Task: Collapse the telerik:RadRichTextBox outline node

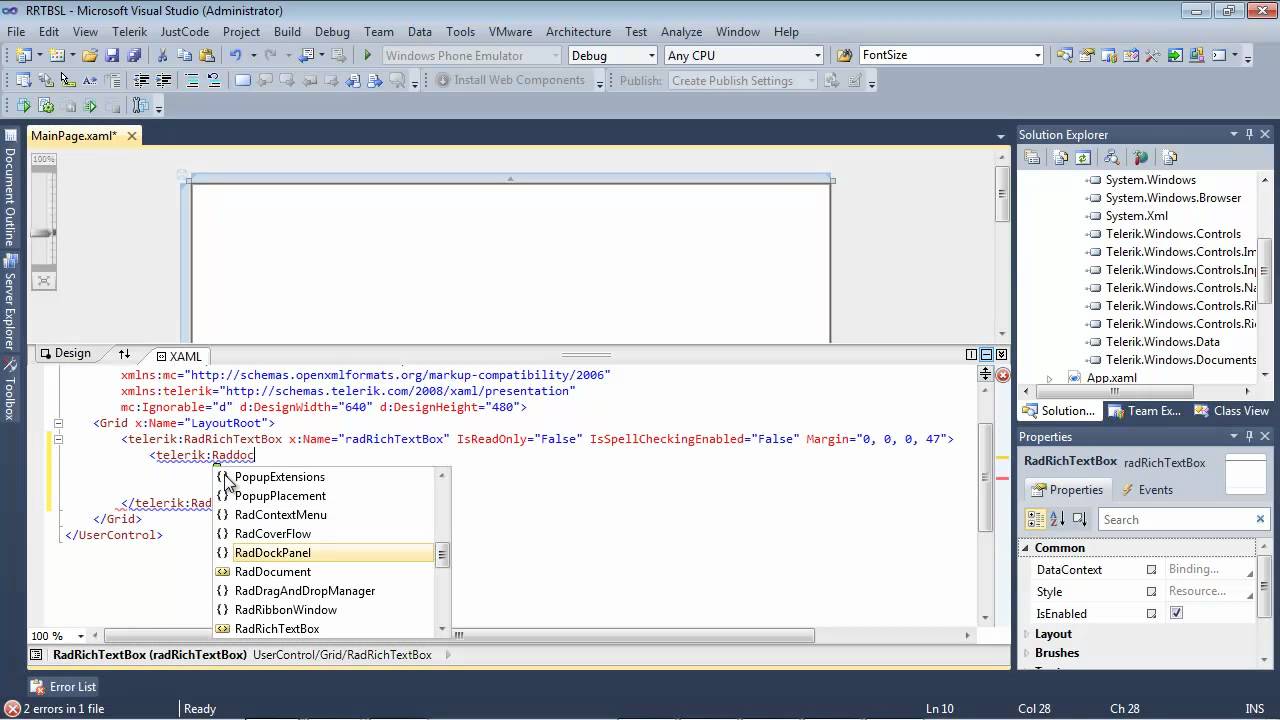Action: [x=58, y=439]
